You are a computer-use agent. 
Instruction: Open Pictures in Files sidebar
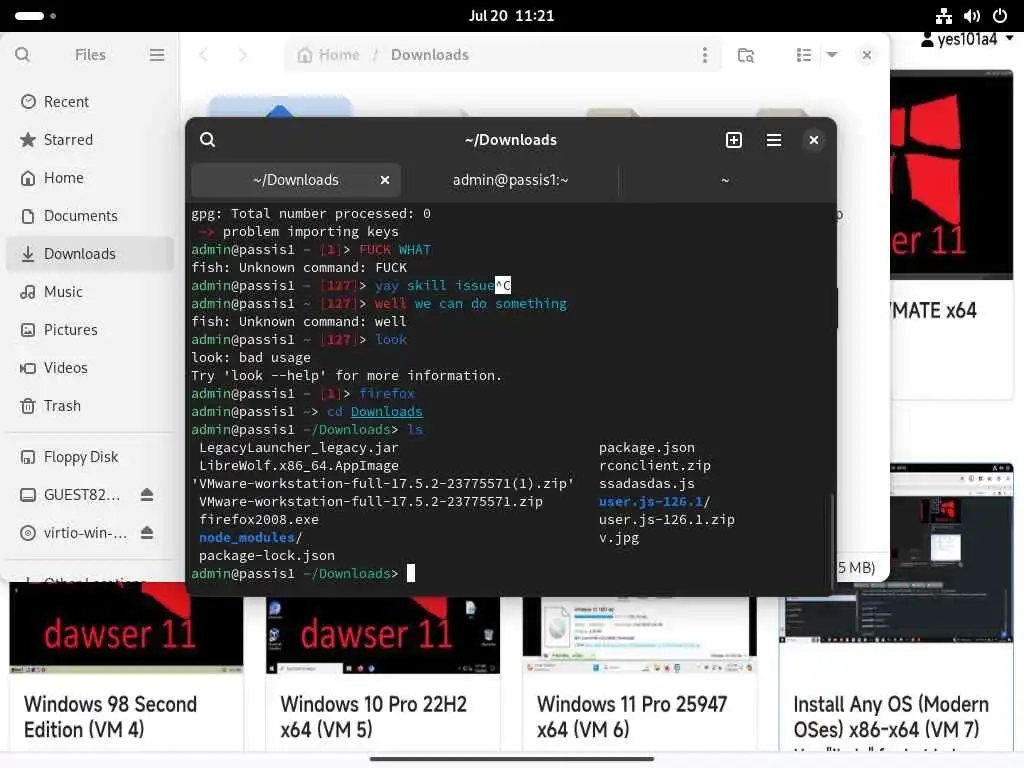pos(90,330)
